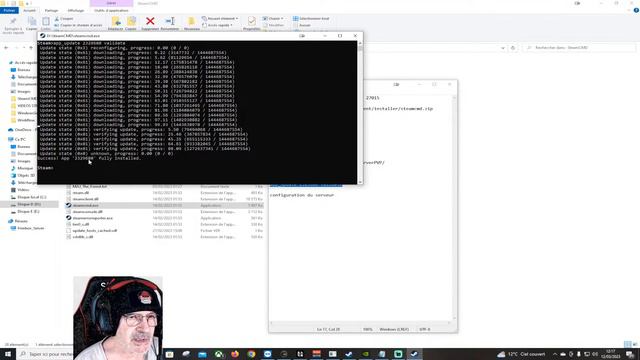Select steamerrorreporter.exe file row
Image resolution: width=640 pixels, height=360 pixels.
164,218
